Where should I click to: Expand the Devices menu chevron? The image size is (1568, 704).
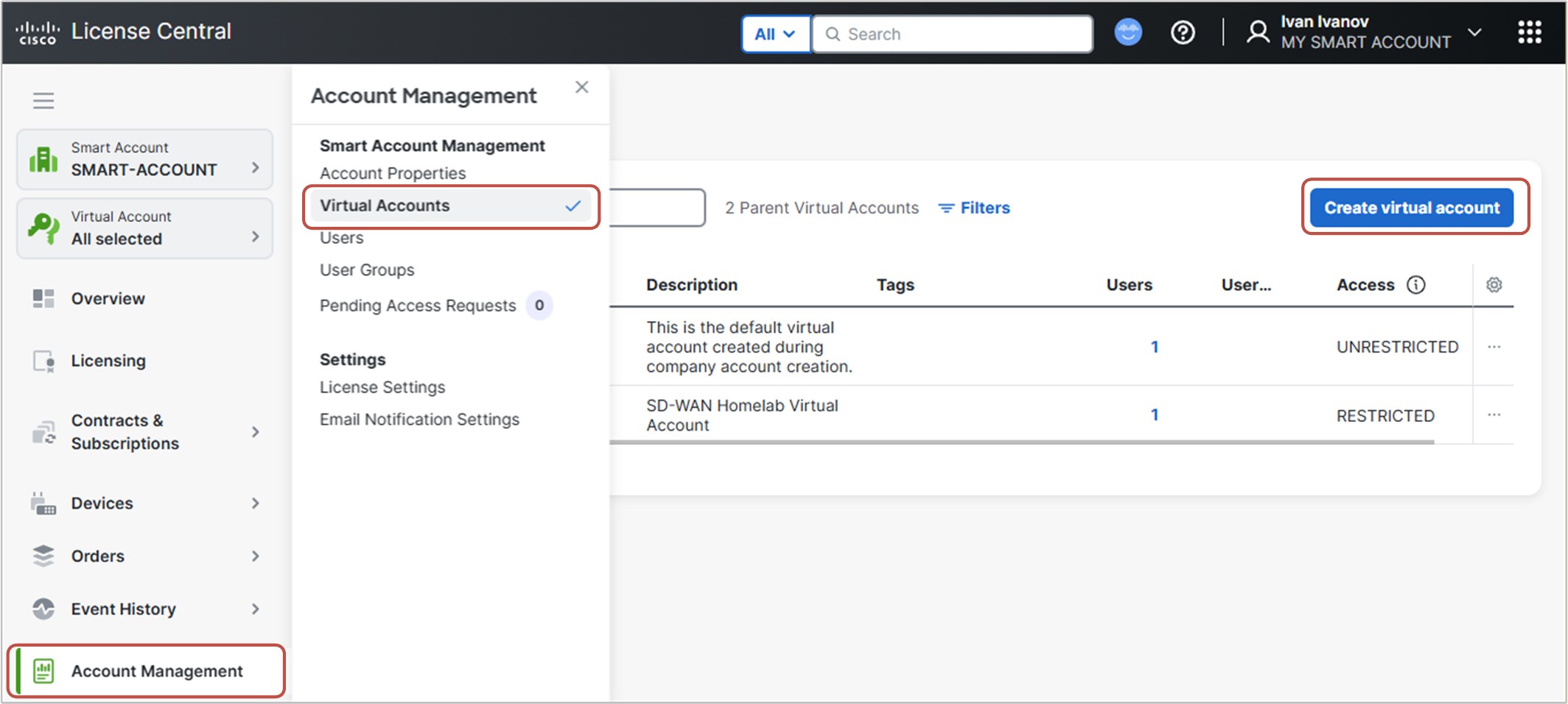click(x=255, y=503)
